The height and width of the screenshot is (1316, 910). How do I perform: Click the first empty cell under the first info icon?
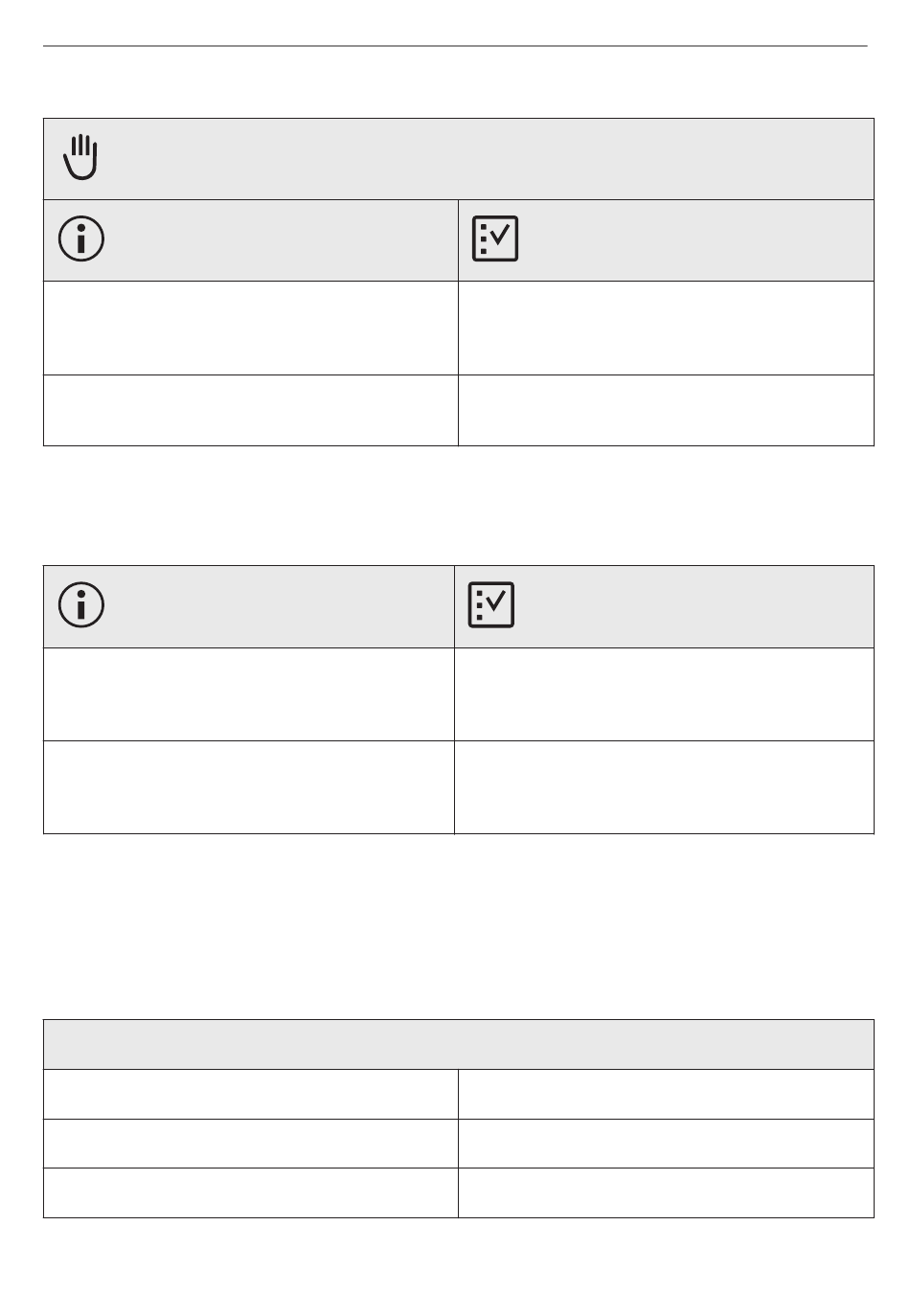251,328
